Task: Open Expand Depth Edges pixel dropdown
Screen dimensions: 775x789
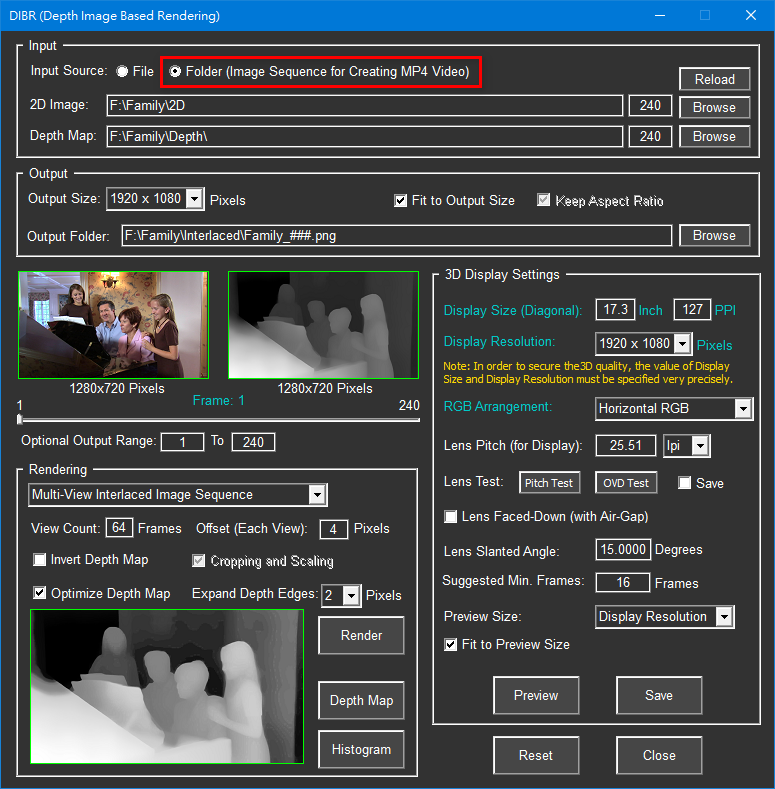Action: [x=351, y=596]
